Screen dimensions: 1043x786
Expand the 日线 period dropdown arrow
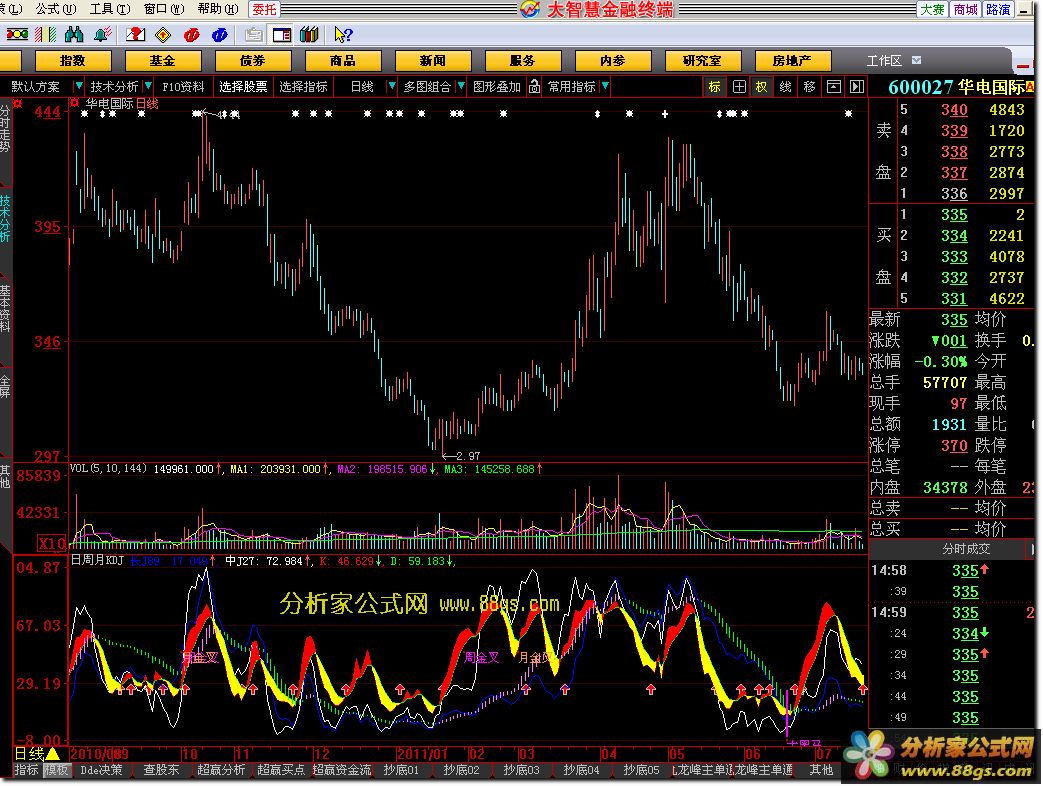click(391, 86)
